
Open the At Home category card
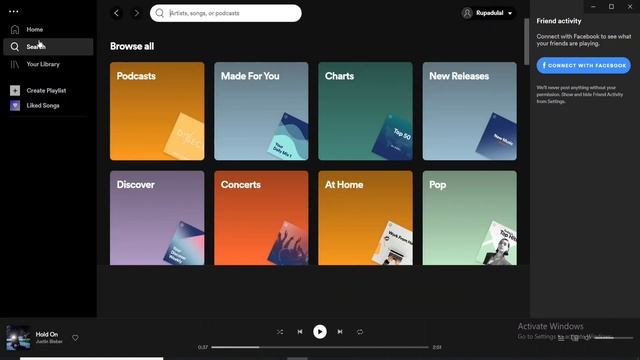pyautogui.click(x=365, y=218)
